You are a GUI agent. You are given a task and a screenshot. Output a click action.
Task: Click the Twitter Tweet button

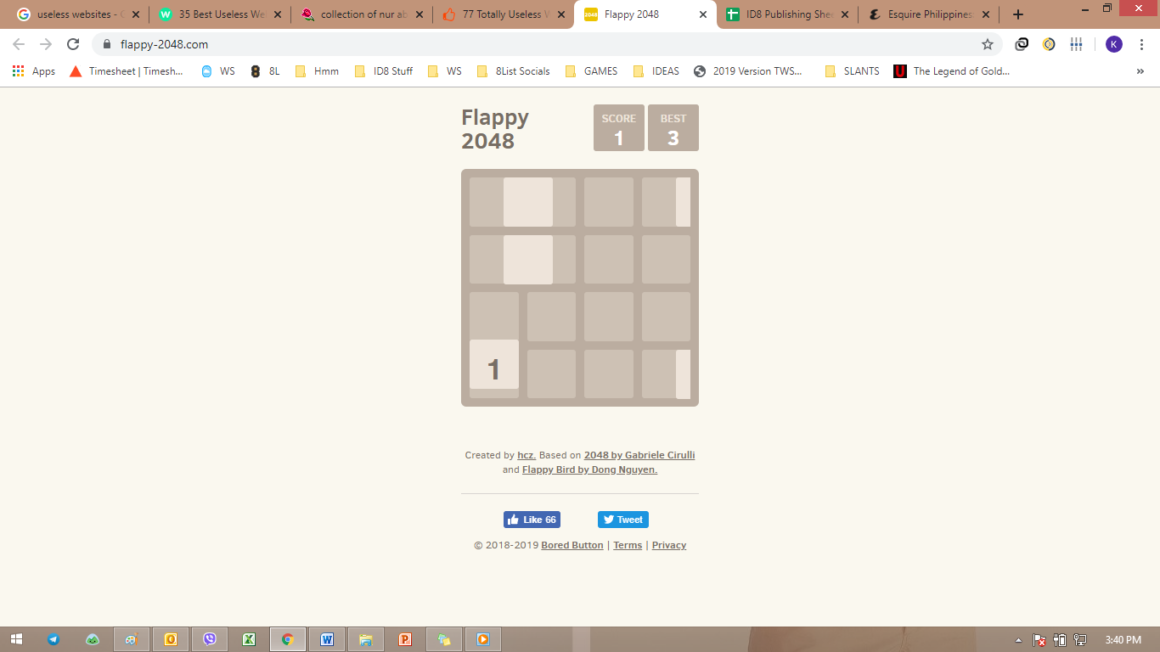click(x=623, y=520)
